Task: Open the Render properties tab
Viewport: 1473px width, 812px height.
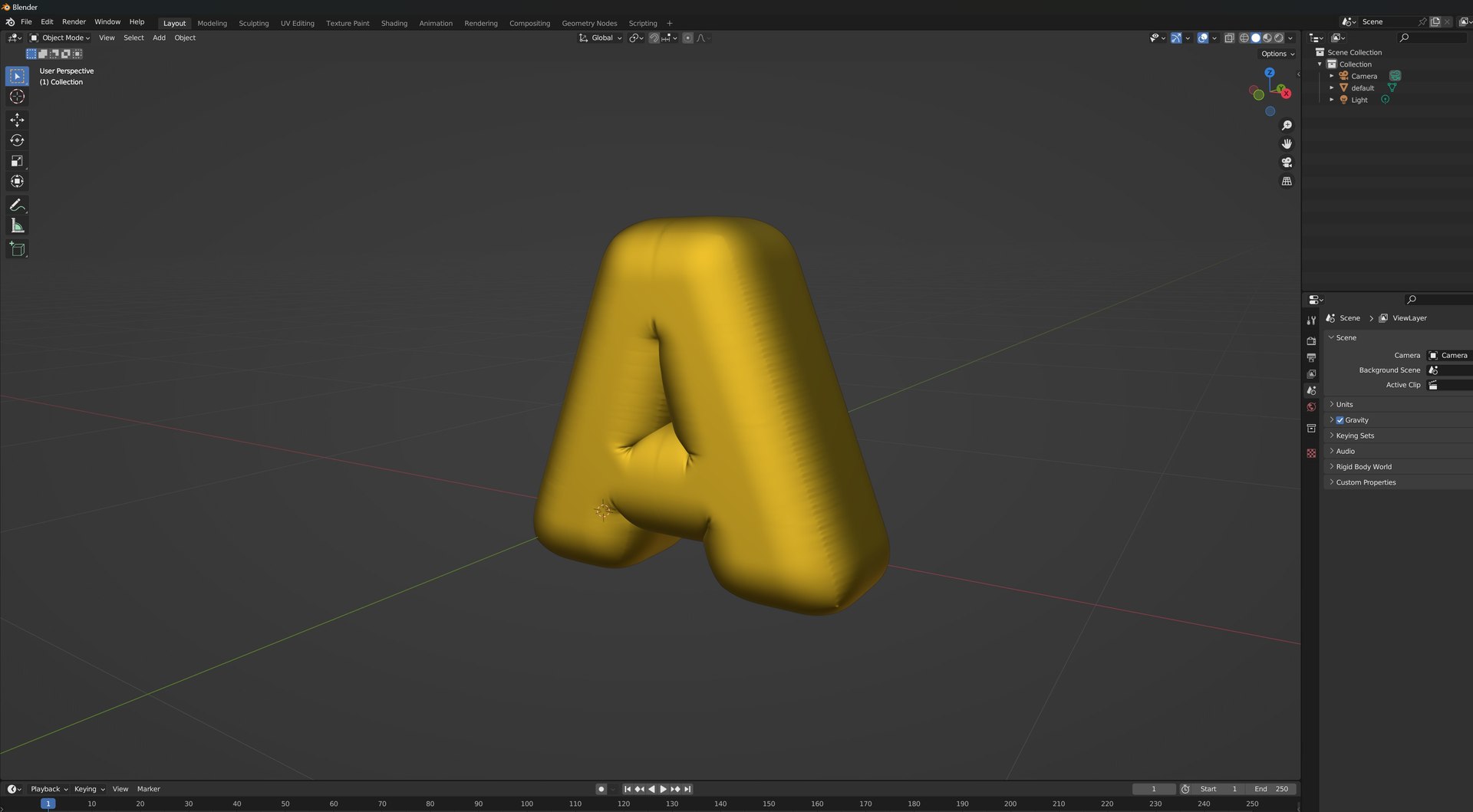Action: pos(1311,340)
